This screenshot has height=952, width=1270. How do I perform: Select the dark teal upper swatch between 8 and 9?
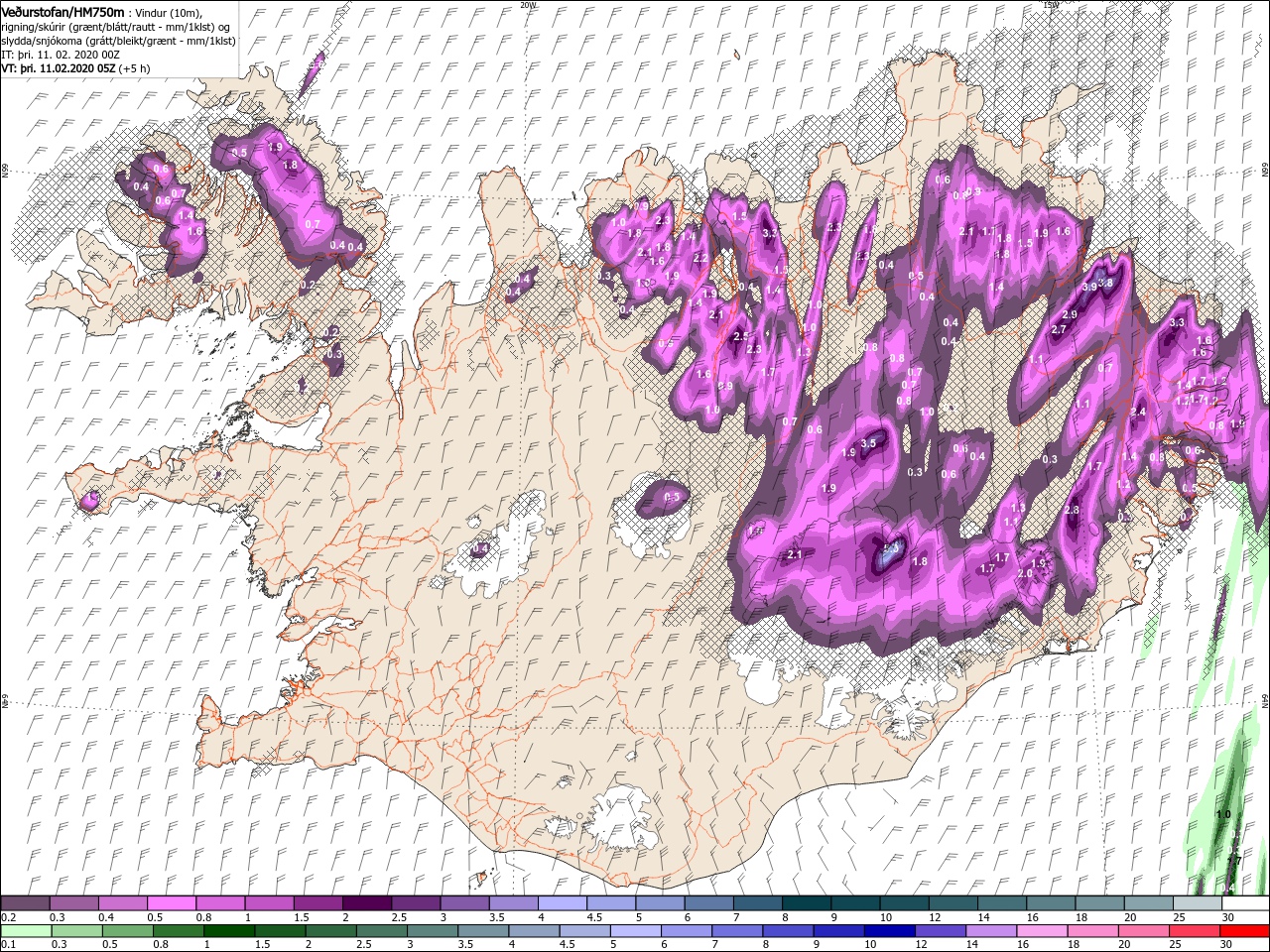pyautogui.click(x=806, y=903)
